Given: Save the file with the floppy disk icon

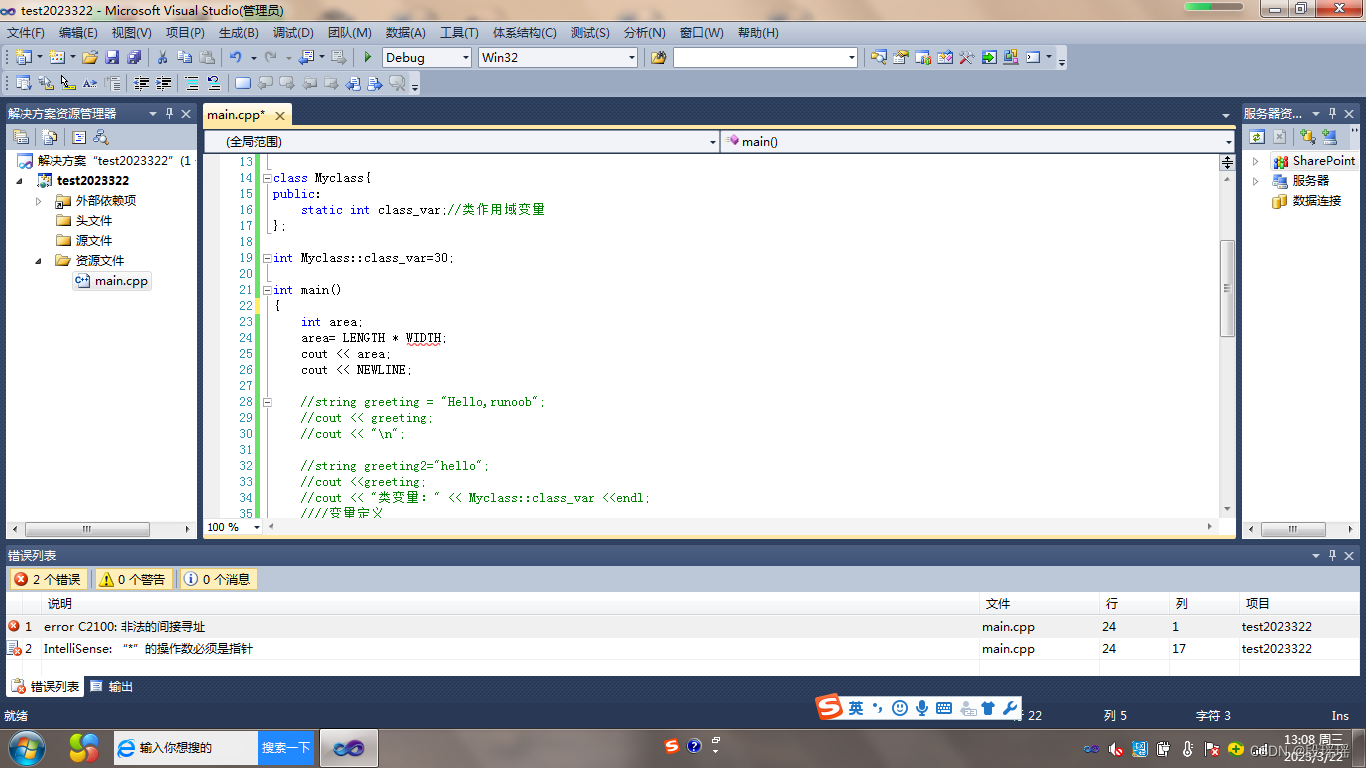Looking at the screenshot, I should pos(112,57).
